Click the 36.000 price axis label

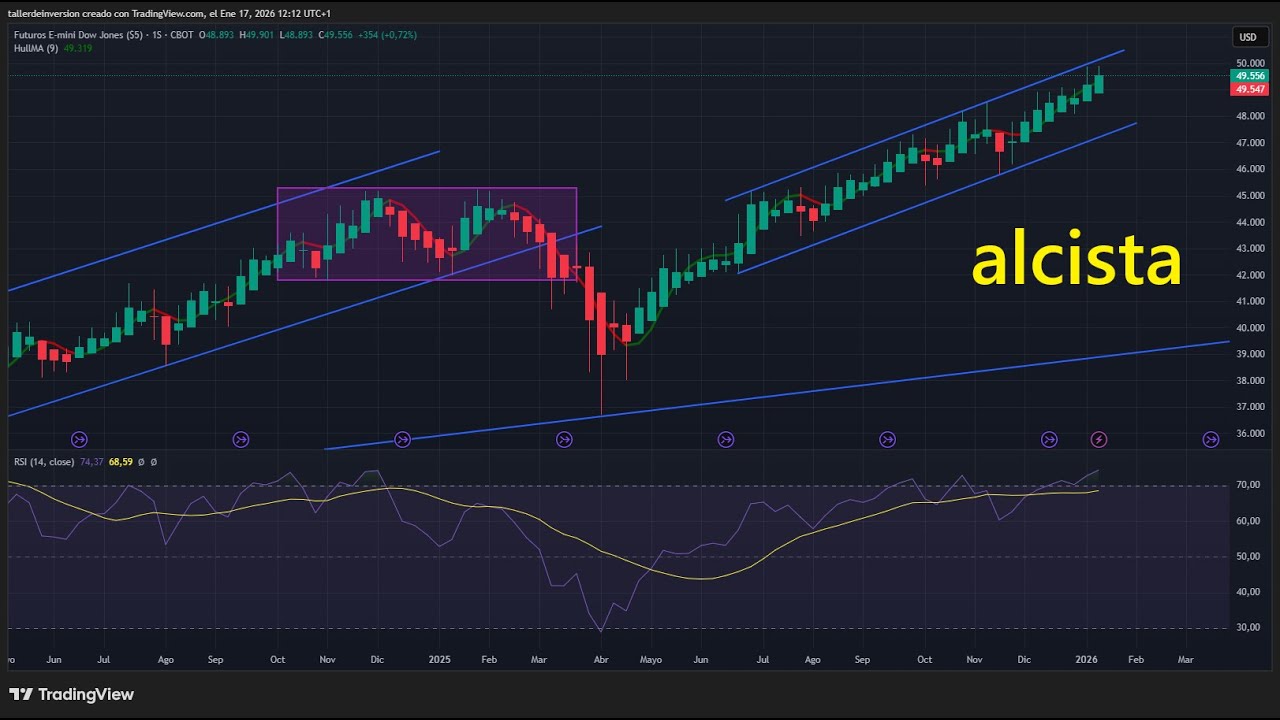tap(1250, 434)
